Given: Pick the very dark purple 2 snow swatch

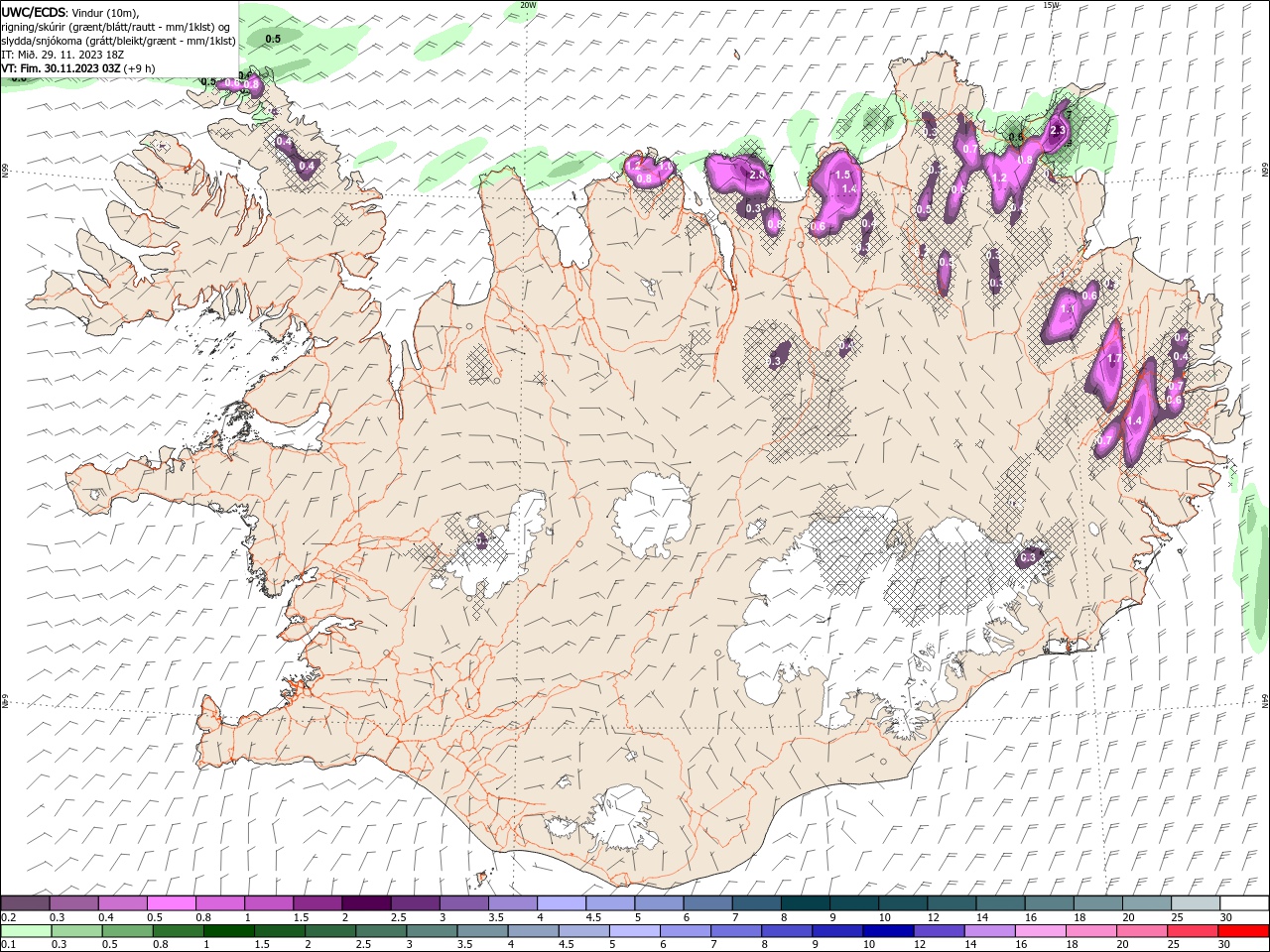Looking at the screenshot, I should pyautogui.click(x=366, y=903).
